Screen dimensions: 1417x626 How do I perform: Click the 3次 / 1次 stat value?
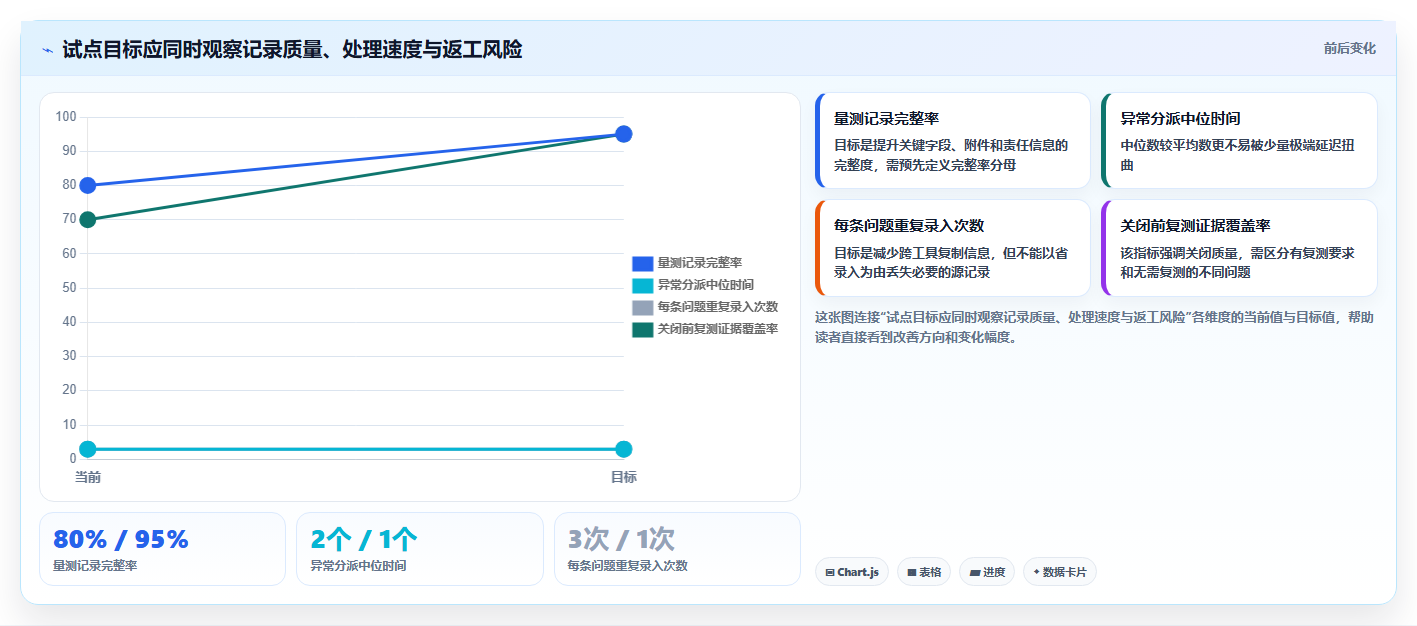pyautogui.click(x=621, y=540)
